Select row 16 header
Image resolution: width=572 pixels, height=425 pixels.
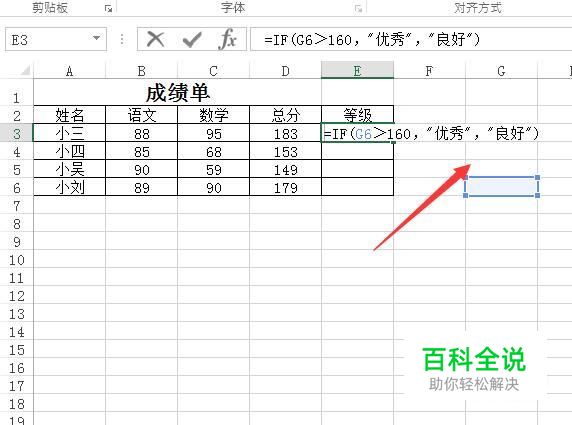point(16,367)
